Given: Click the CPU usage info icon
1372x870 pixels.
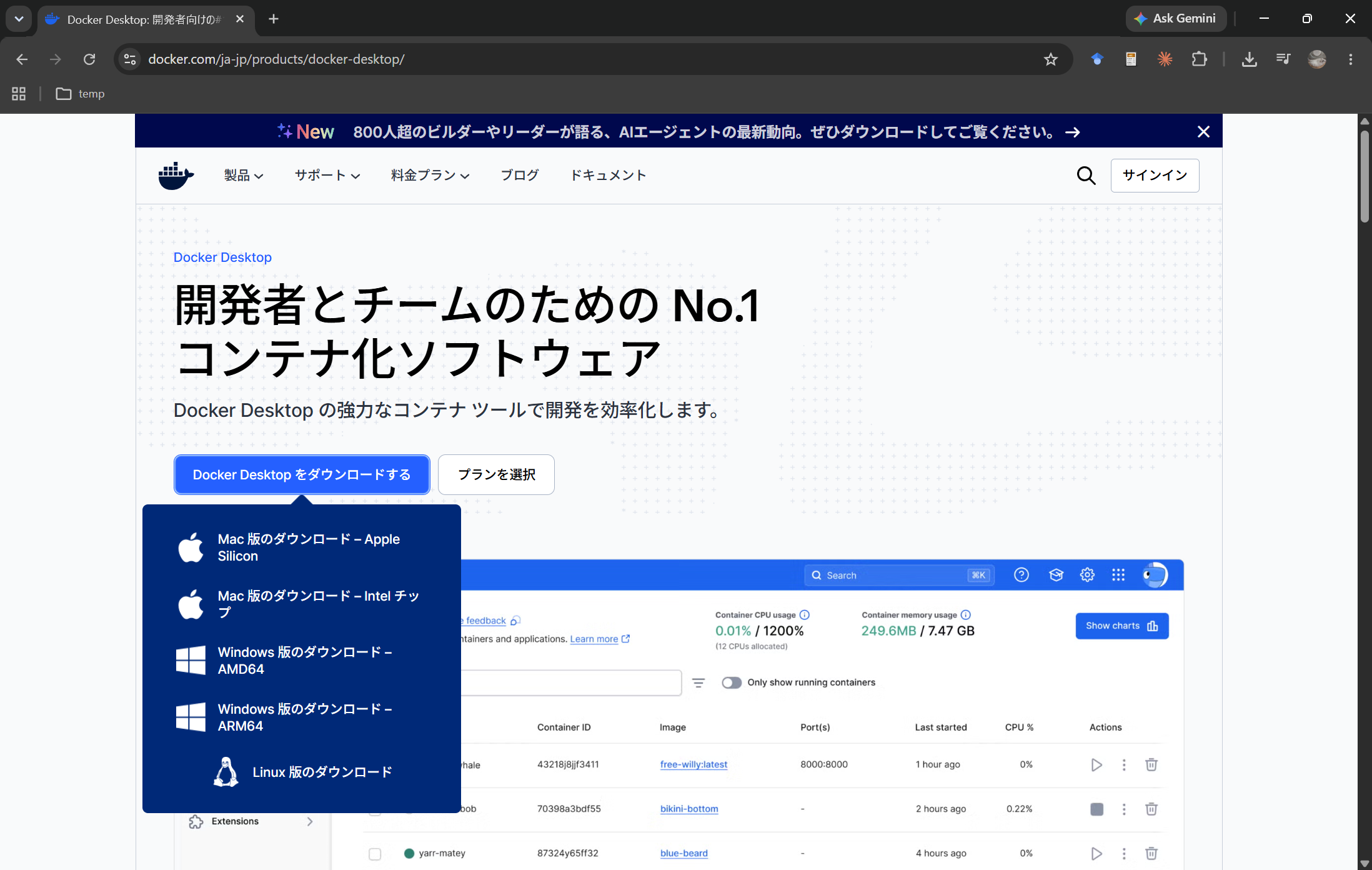Looking at the screenshot, I should (805, 615).
